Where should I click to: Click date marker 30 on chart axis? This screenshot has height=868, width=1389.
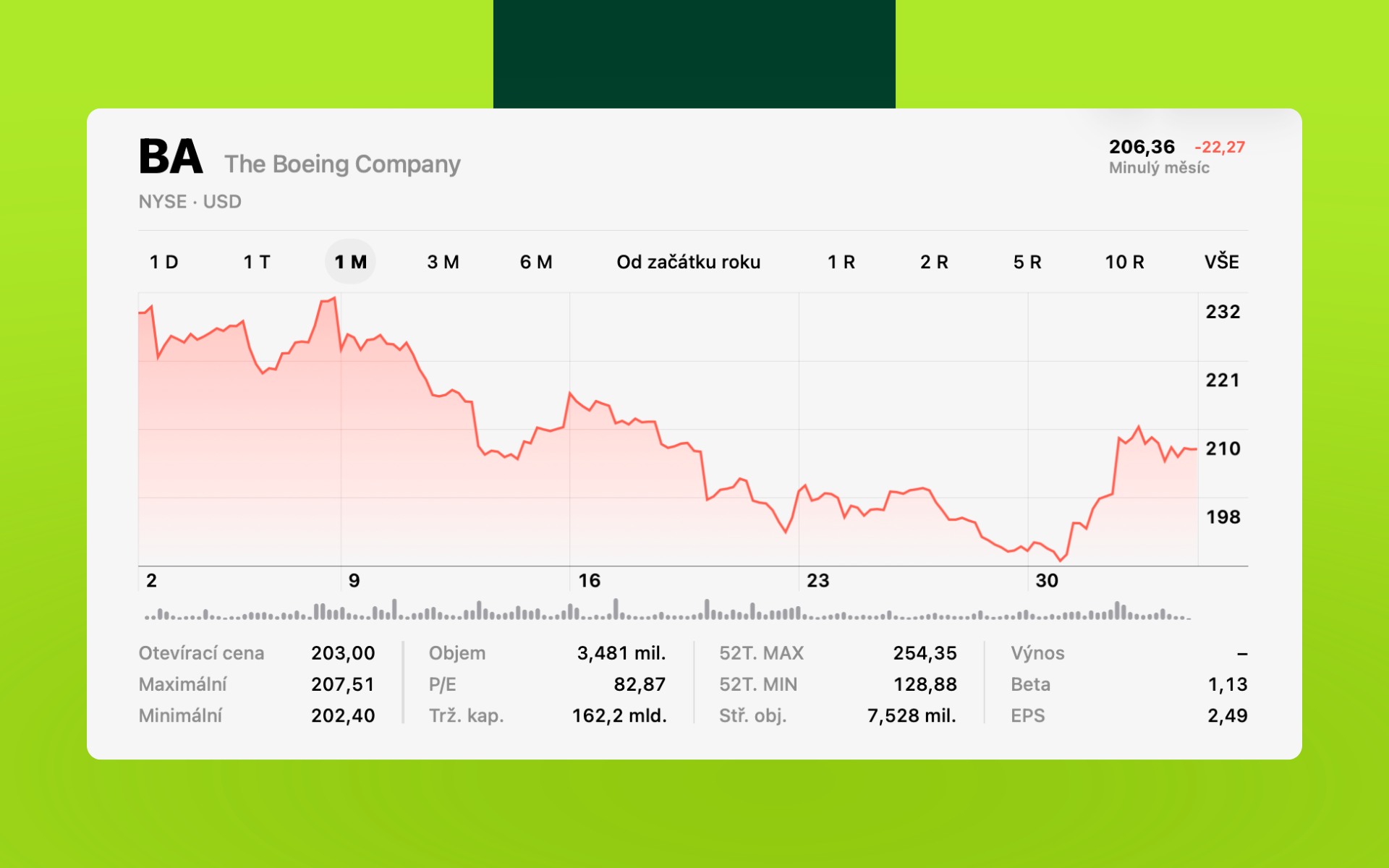[x=1047, y=580]
